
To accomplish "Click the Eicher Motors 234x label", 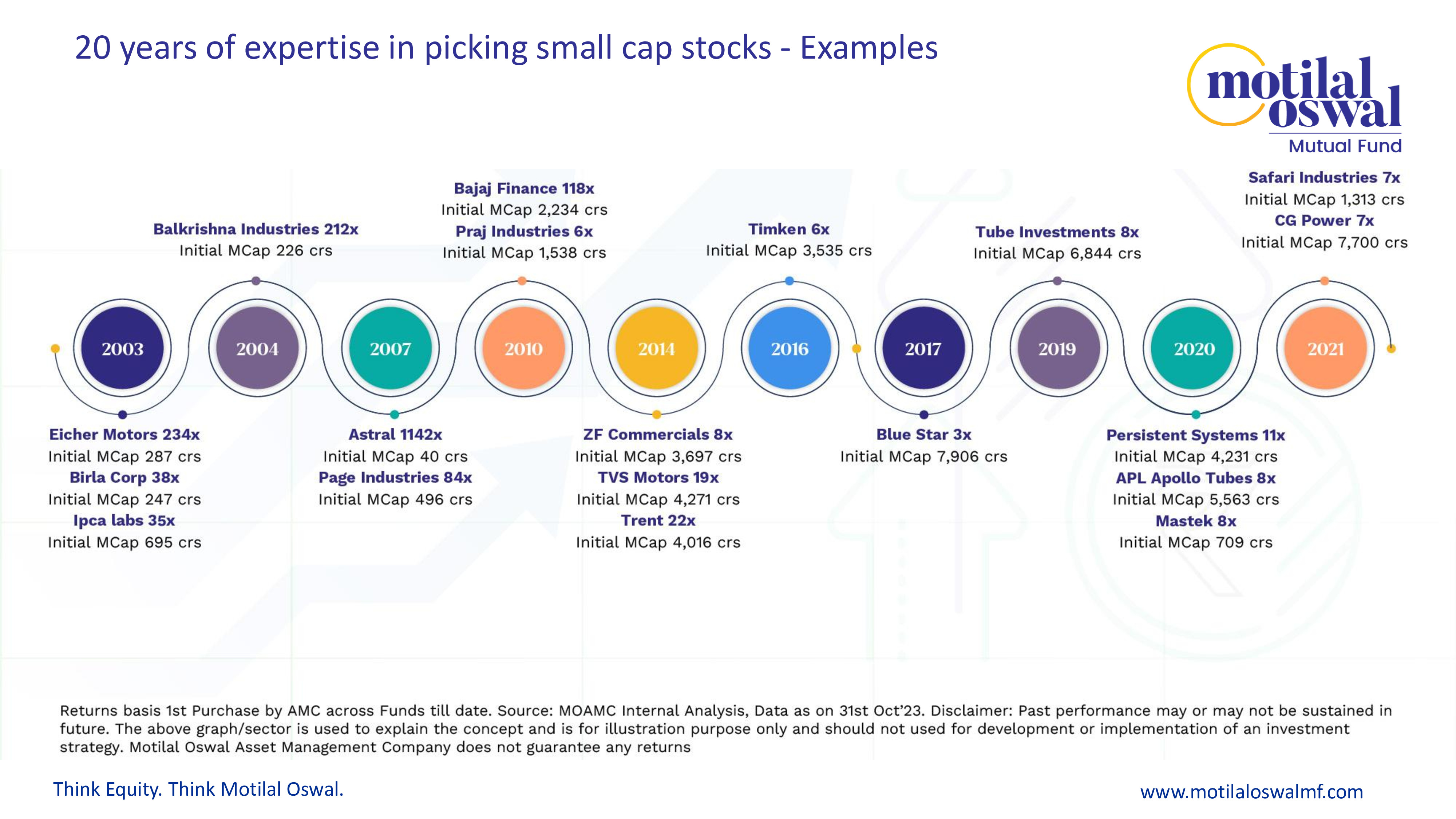I will 124,435.
